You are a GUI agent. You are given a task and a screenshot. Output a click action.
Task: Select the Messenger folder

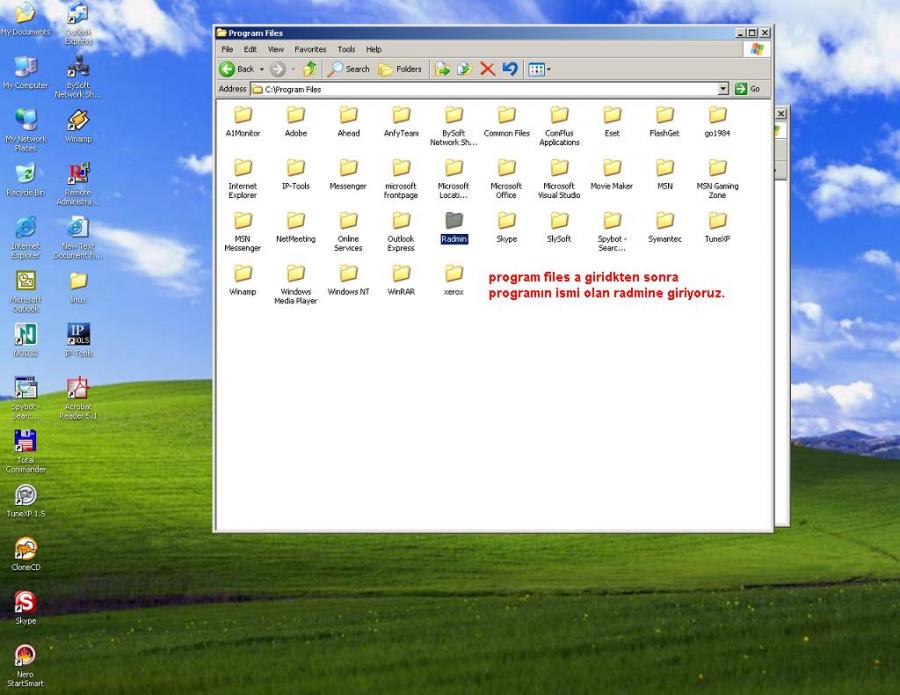[x=348, y=174]
